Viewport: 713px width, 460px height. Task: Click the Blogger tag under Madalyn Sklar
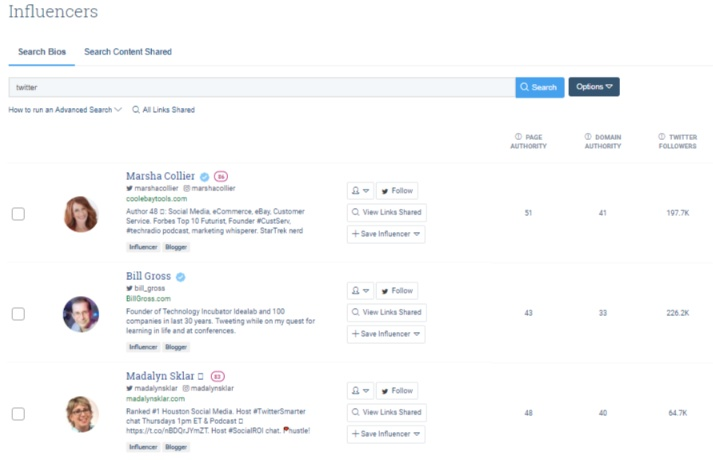[176, 447]
